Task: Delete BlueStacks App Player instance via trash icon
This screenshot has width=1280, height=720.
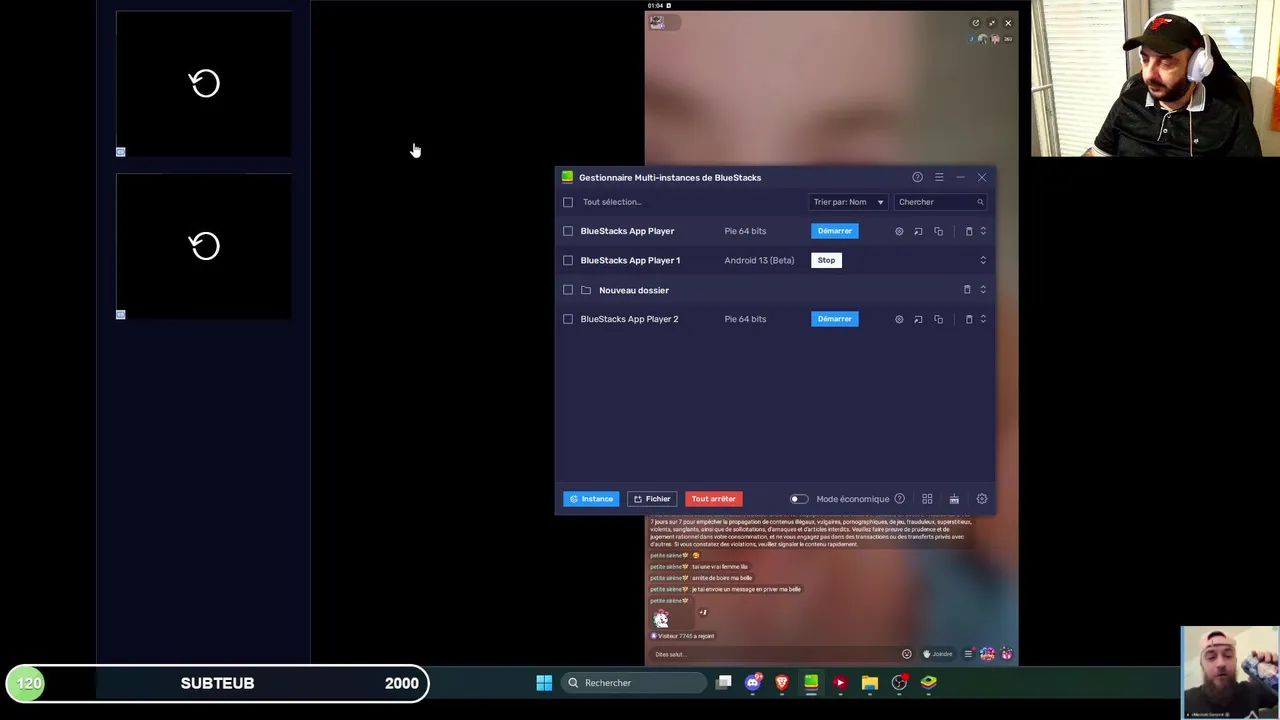Action: coord(968,231)
